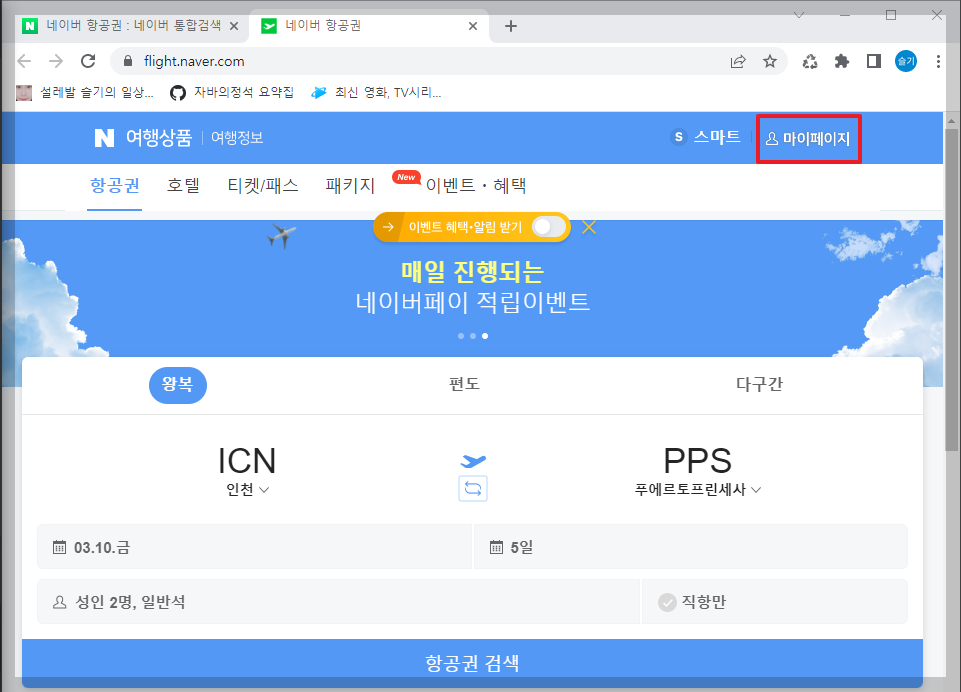Expand the 푸에르토프린세사 destination dropdown
This screenshot has width=961, height=692.
(697, 490)
